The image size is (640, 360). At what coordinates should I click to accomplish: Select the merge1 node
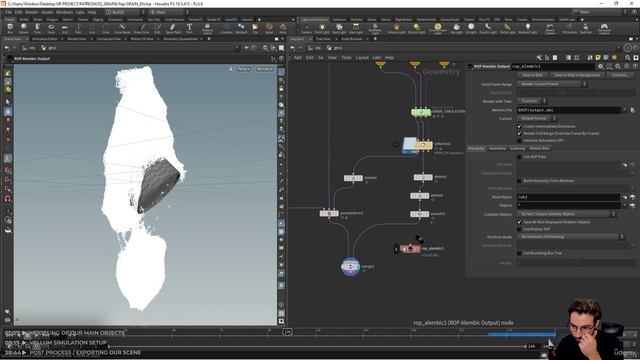(350, 267)
